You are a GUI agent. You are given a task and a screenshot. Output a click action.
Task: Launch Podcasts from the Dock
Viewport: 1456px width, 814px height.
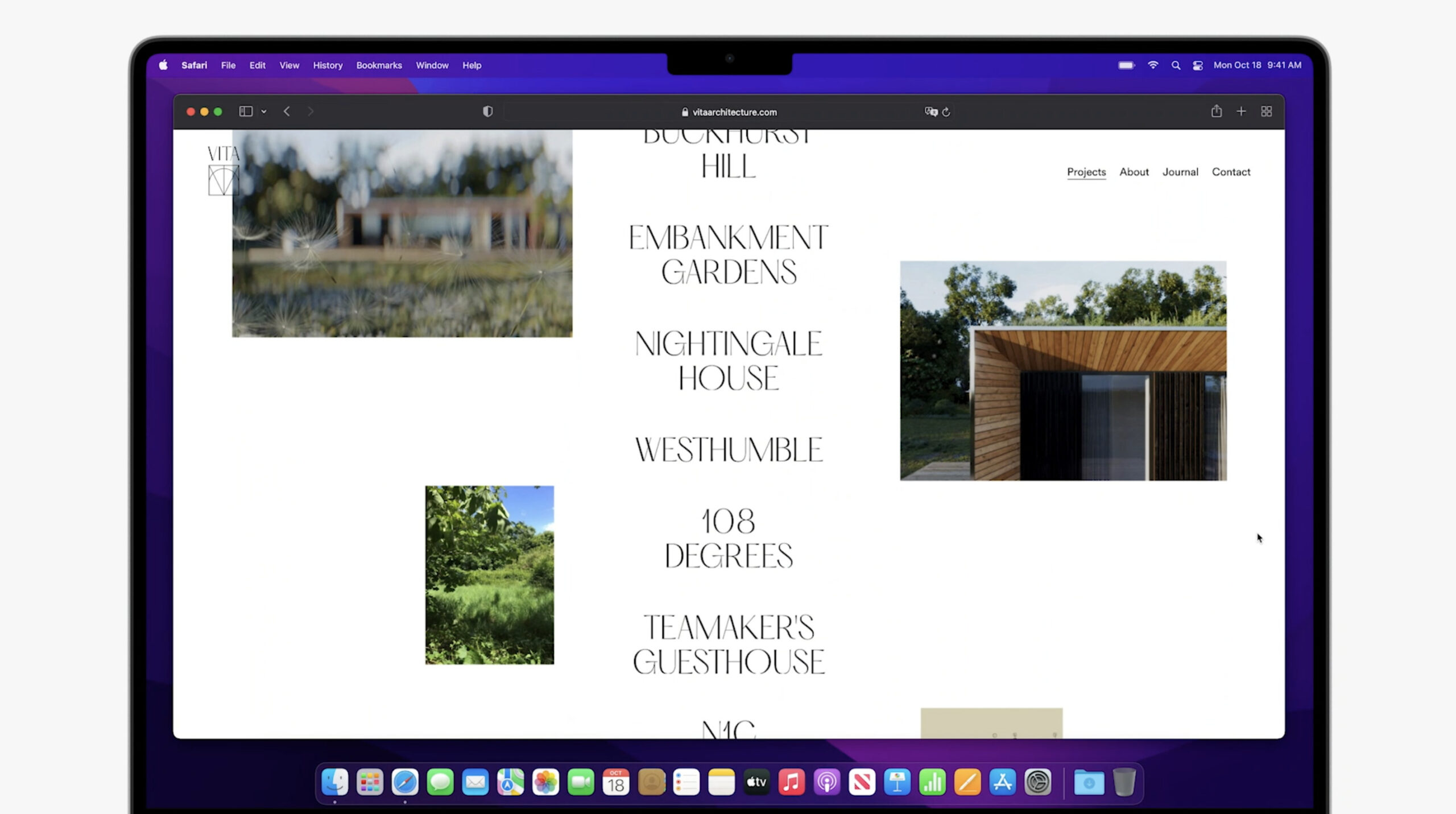[x=826, y=783]
